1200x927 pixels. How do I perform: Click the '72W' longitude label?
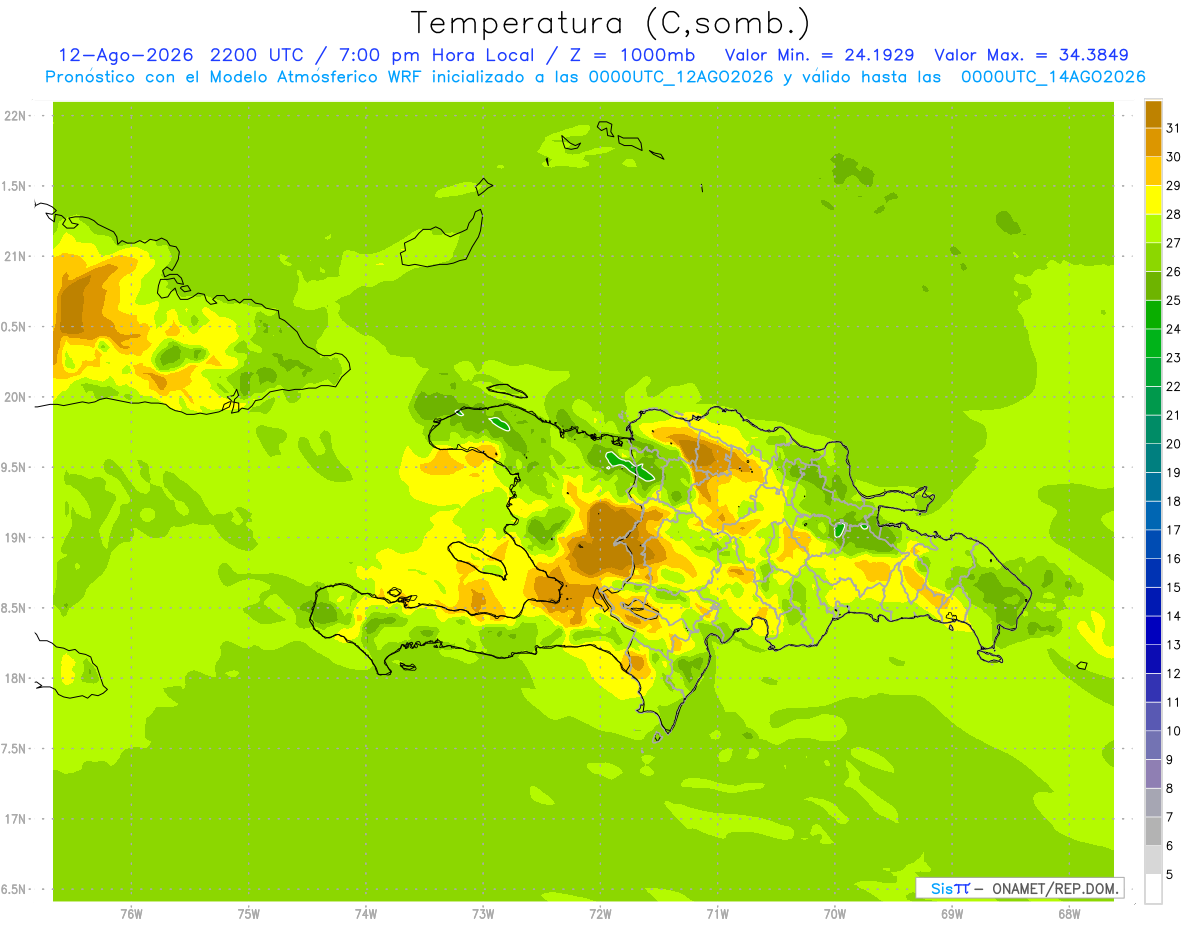(x=600, y=914)
